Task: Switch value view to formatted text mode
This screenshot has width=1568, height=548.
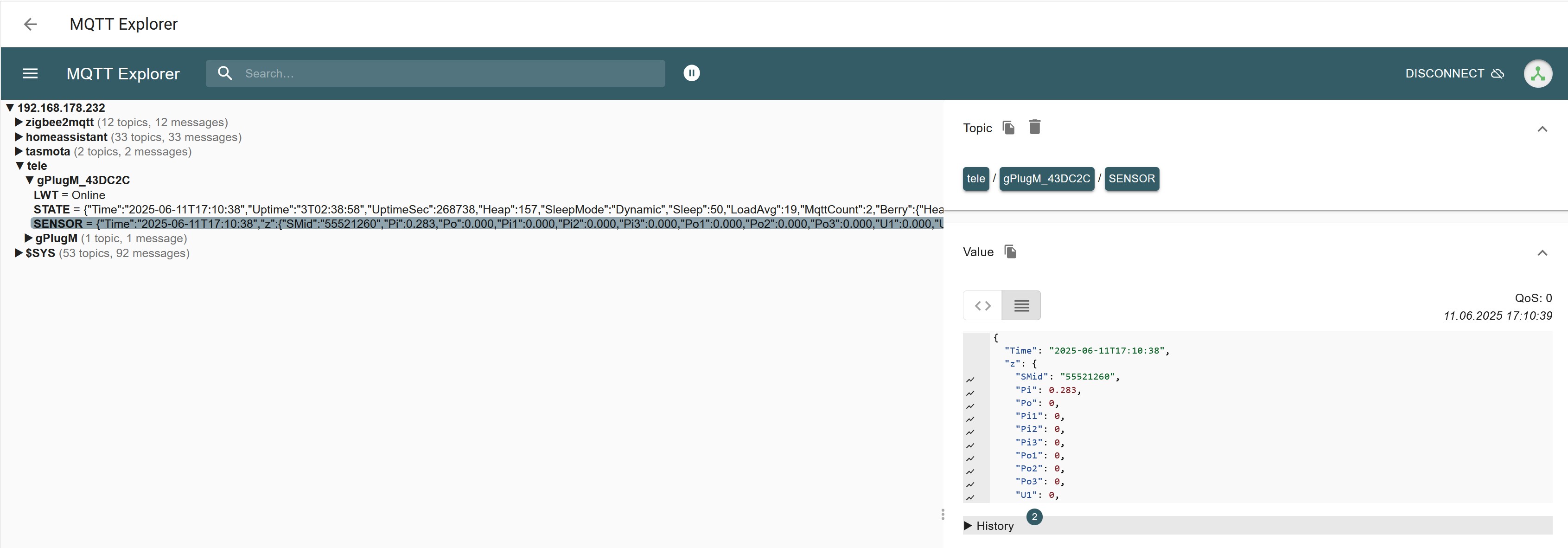Action: (x=1021, y=306)
